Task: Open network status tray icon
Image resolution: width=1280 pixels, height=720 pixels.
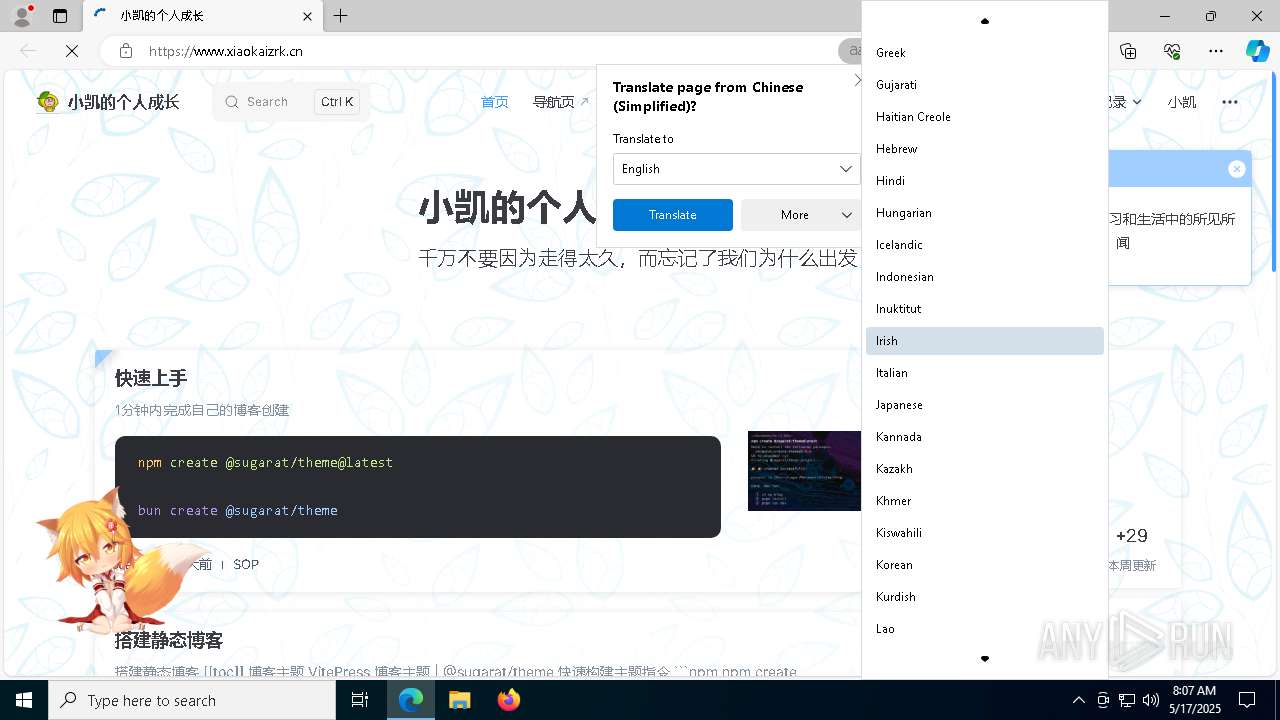Action: pos(1127,700)
